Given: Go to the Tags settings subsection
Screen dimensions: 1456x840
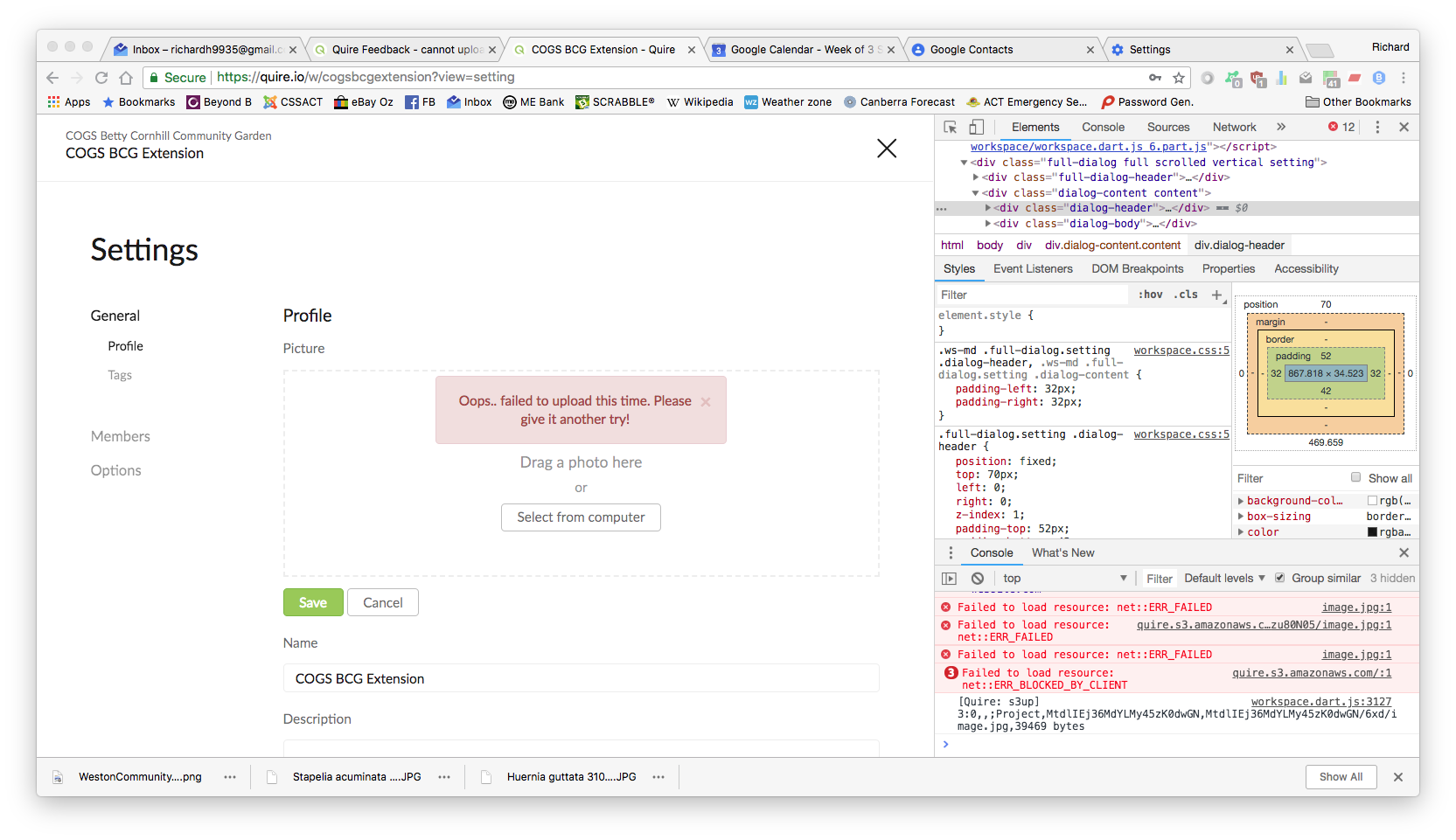Looking at the screenshot, I should 120,375.
